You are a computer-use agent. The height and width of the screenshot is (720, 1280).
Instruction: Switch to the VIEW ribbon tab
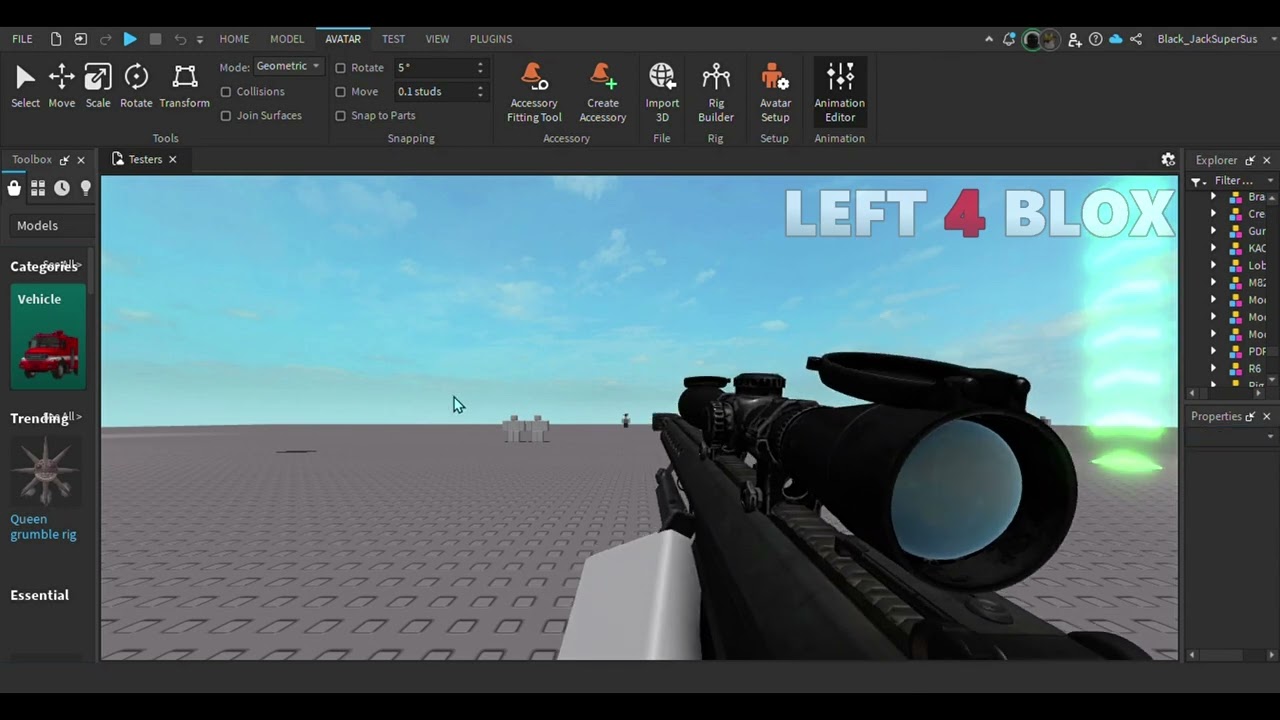click(x=437, y=39)
